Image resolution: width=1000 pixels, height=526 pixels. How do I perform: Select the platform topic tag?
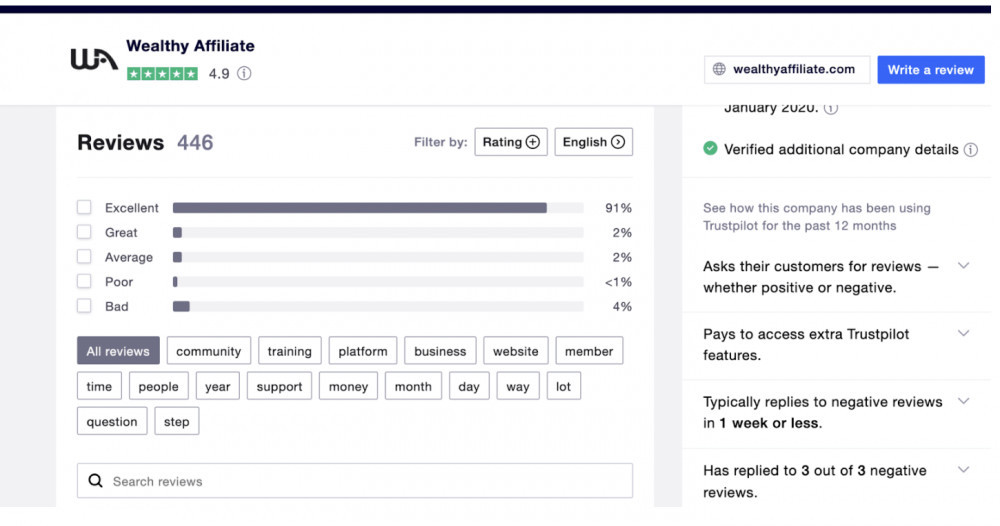(363, 351)
